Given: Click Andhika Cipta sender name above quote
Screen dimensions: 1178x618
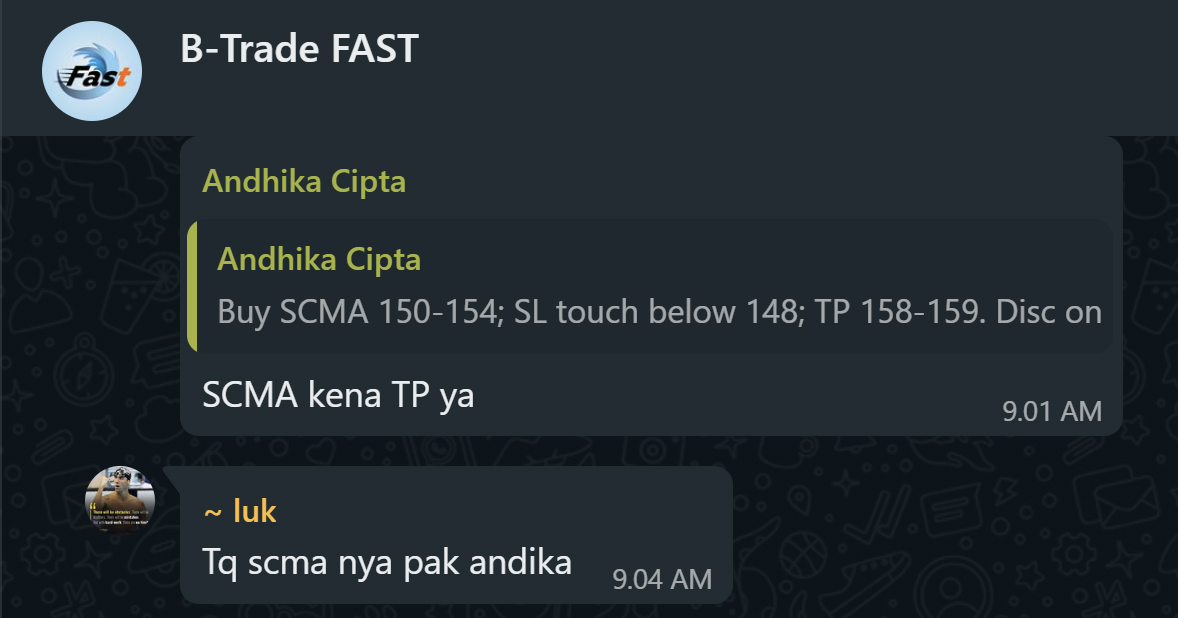Looking at the screenshot, I should coord(303,182).
